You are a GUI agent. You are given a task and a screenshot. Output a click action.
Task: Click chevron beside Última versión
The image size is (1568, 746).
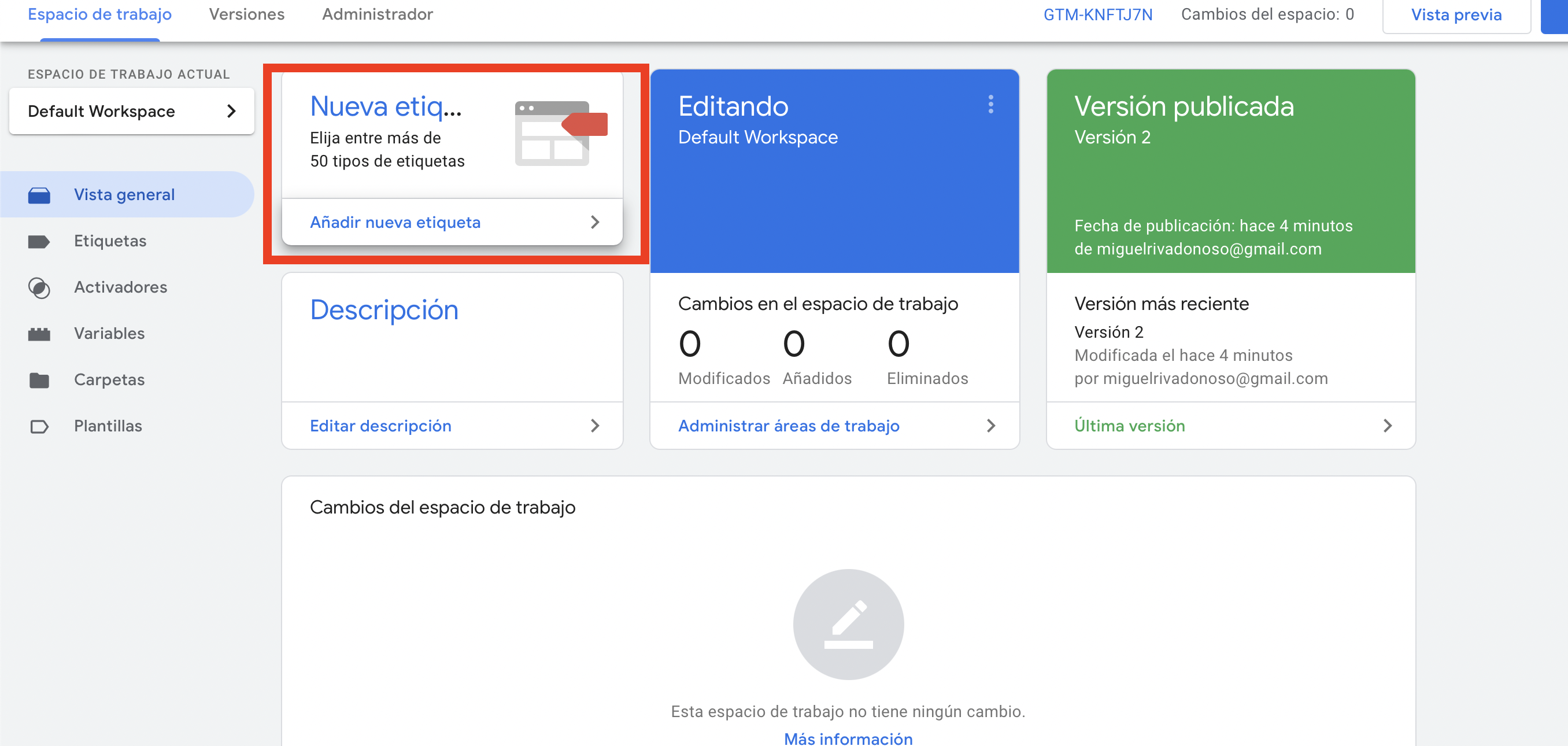pyautogui.click(x=1387, y=426)
